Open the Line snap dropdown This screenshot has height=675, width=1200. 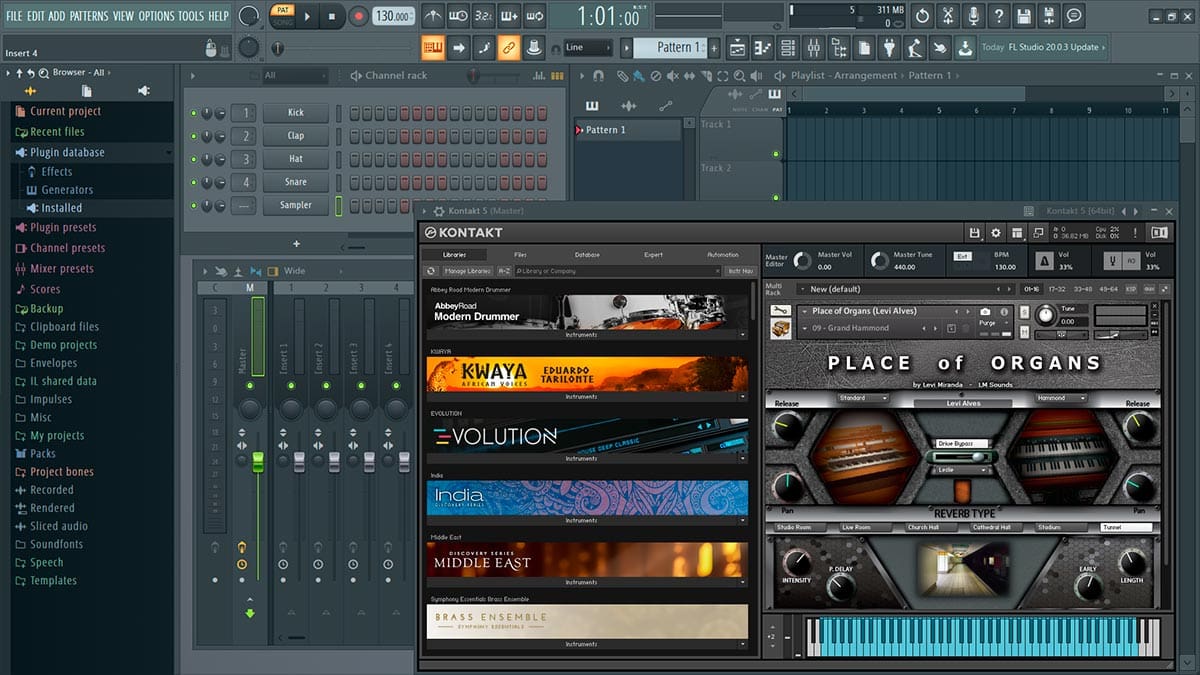pos(588,47)
